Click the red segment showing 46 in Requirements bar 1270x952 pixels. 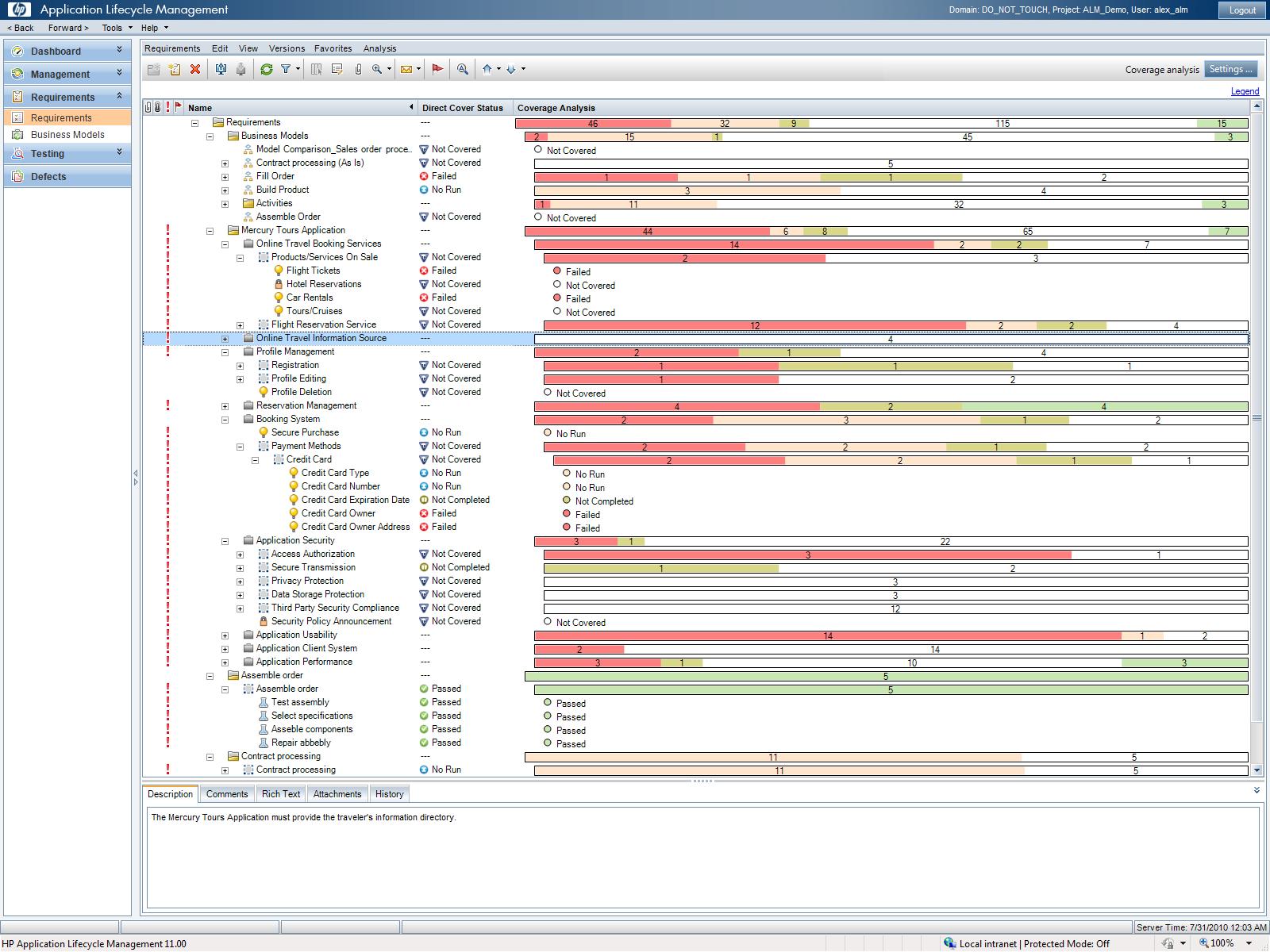tap(593, 124)
